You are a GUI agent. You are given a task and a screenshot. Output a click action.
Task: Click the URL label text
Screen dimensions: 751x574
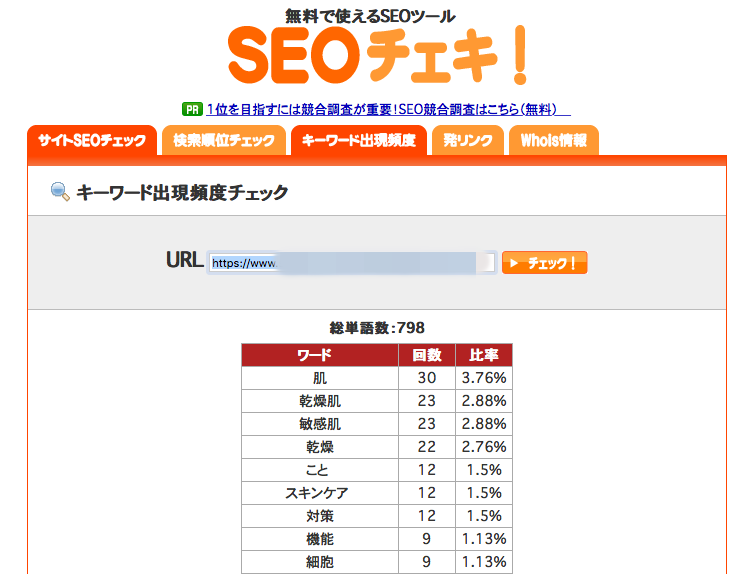coord(185,260)
